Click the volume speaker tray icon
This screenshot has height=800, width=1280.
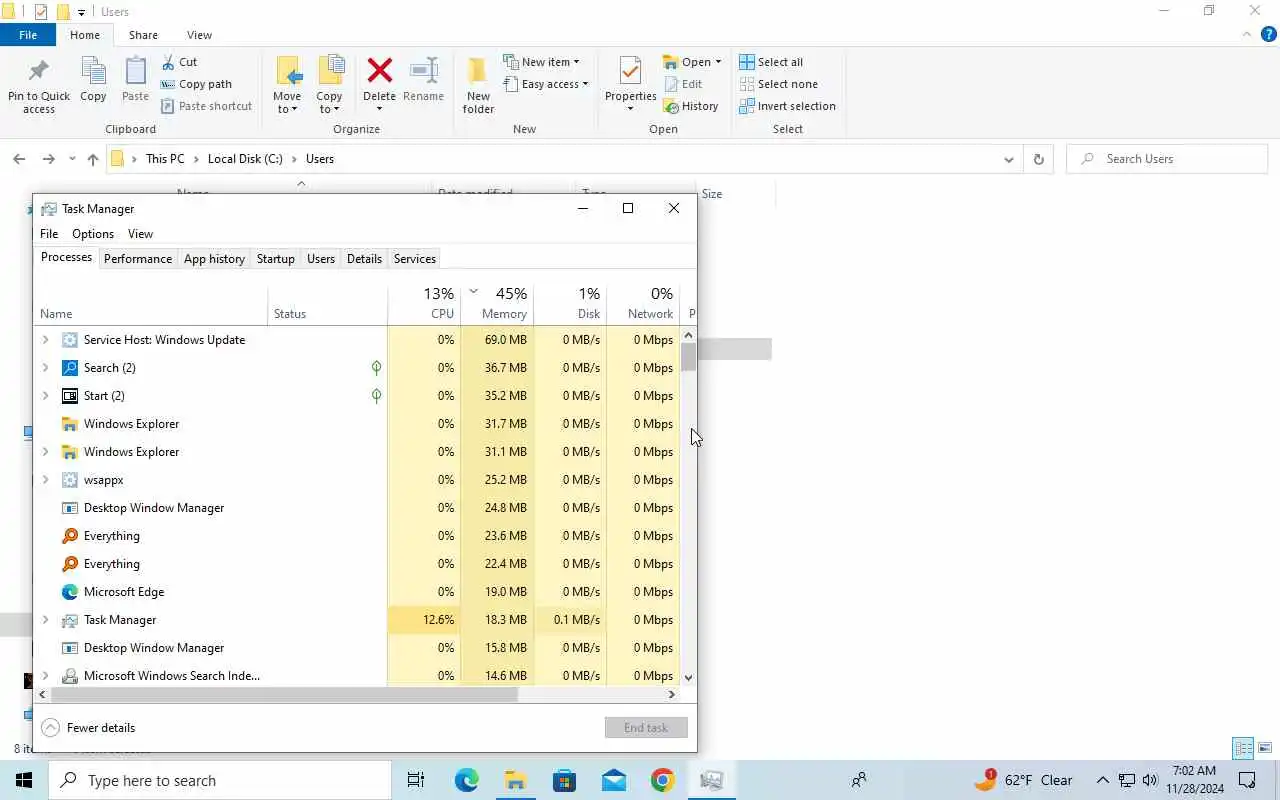click(x=1150, y=780)
